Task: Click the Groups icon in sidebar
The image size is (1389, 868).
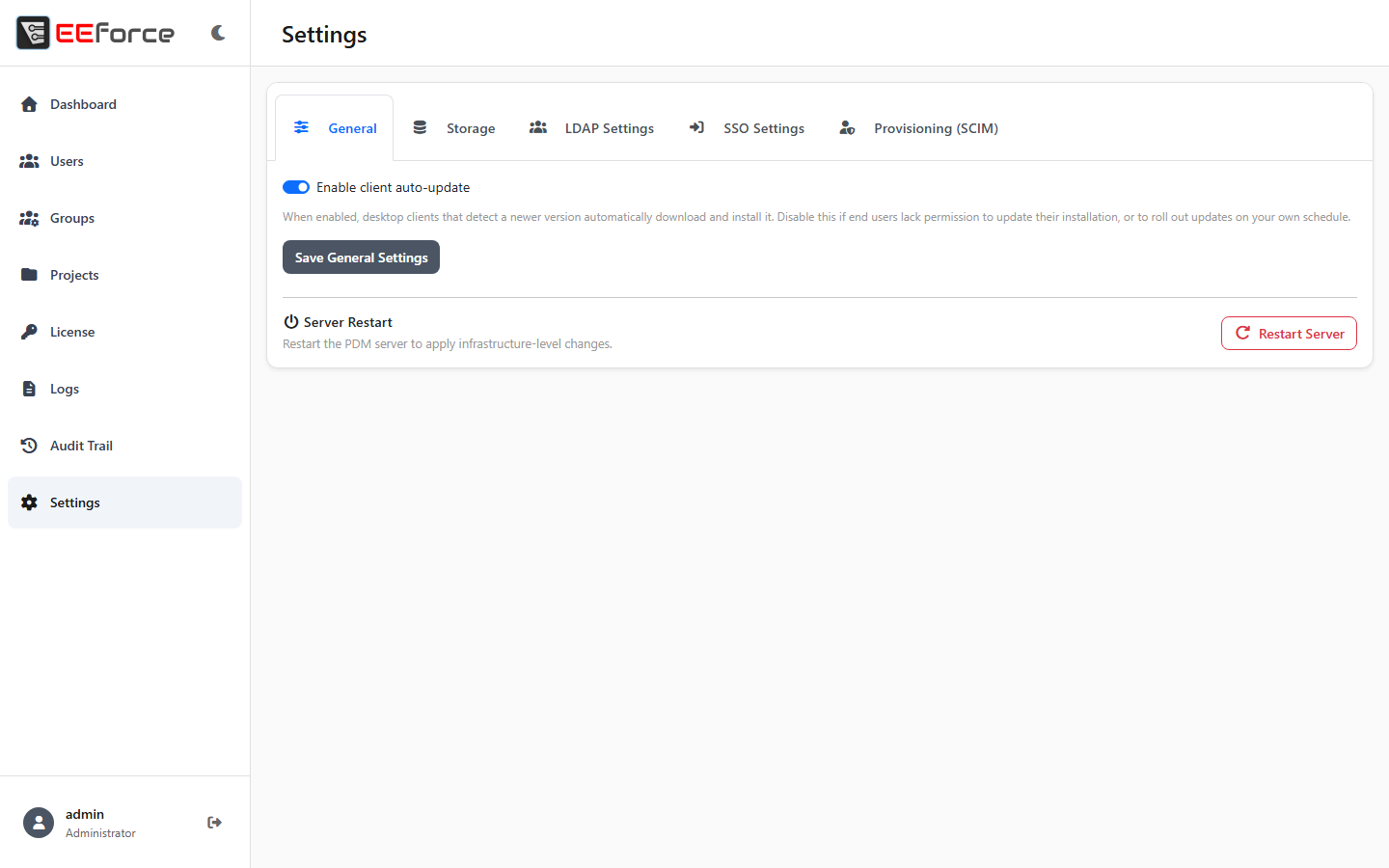Action: pyautogui.click(x=29, y=218)
